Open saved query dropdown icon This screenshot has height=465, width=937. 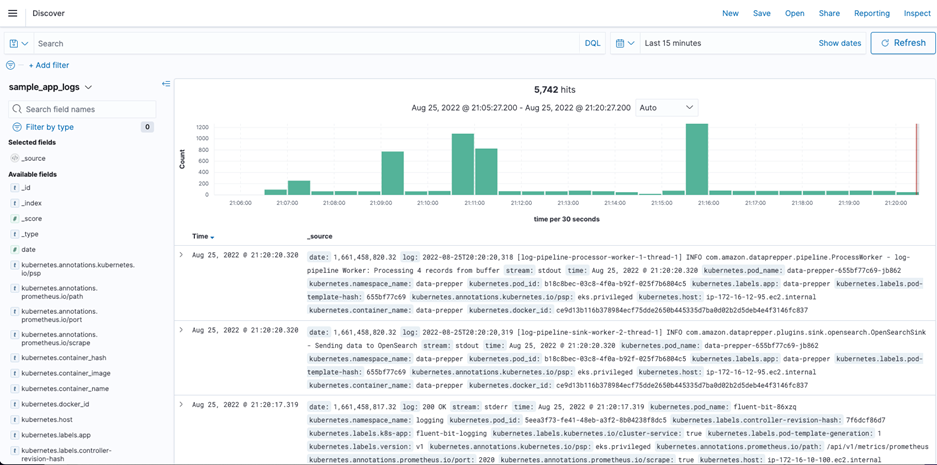[19, 44]
